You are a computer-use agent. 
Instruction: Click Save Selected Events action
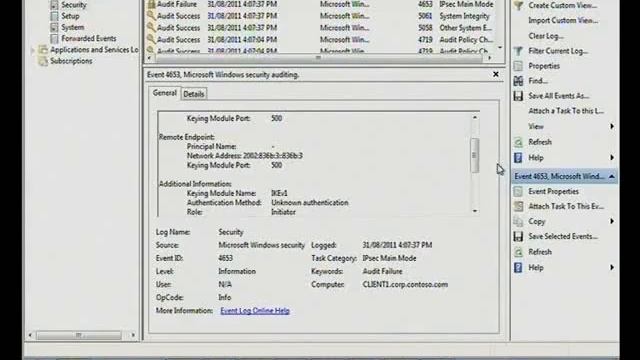coord(562,236)
